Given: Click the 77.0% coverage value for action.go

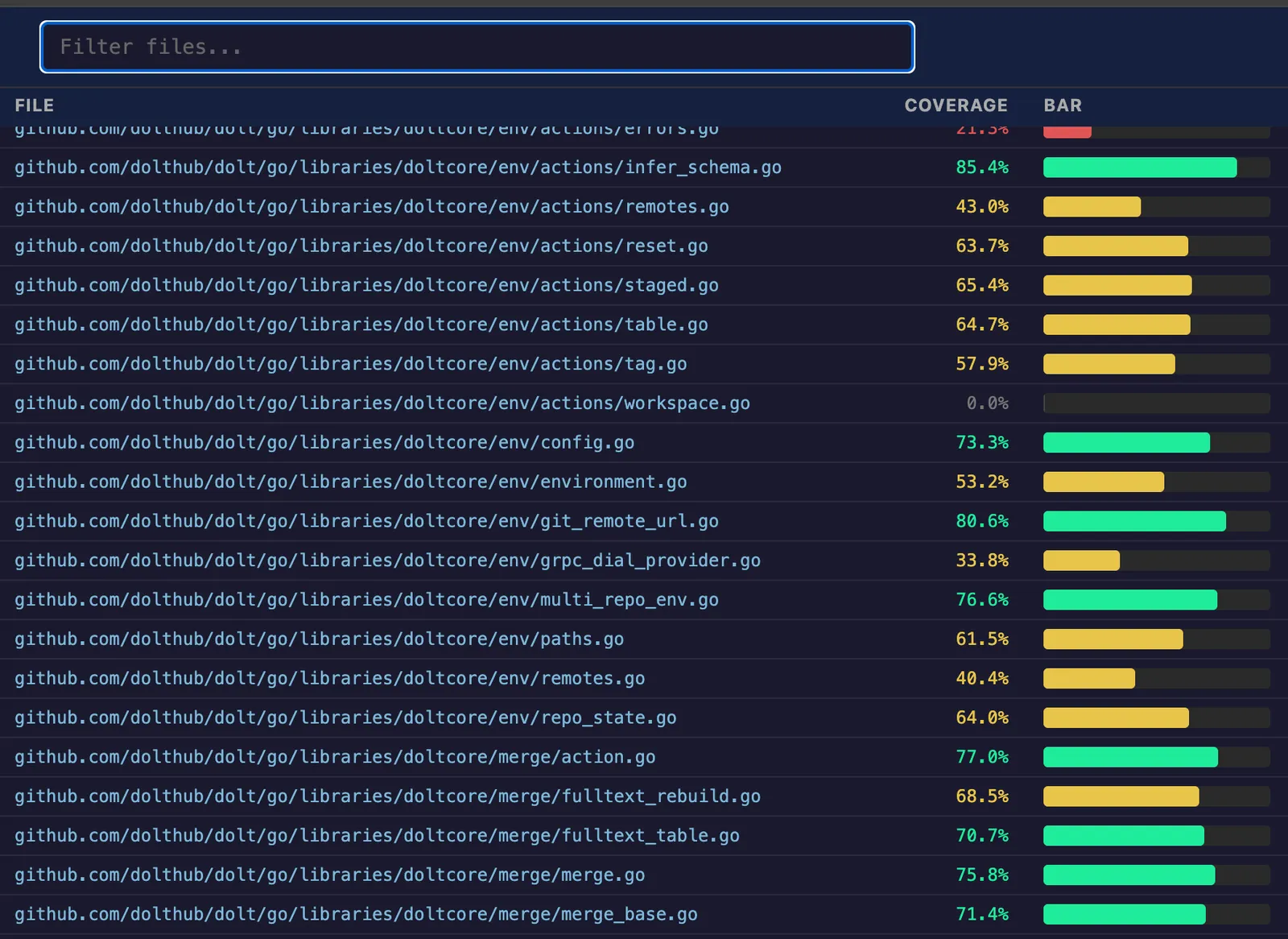Looking at the screenshot, I should tap(981, 757).
